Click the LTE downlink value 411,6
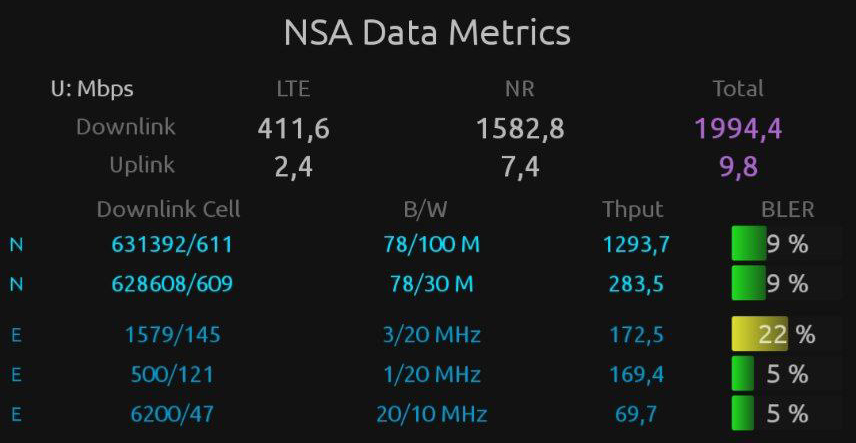Image resolution: width=856 pixels, height=443 pixels. [293, 128]
